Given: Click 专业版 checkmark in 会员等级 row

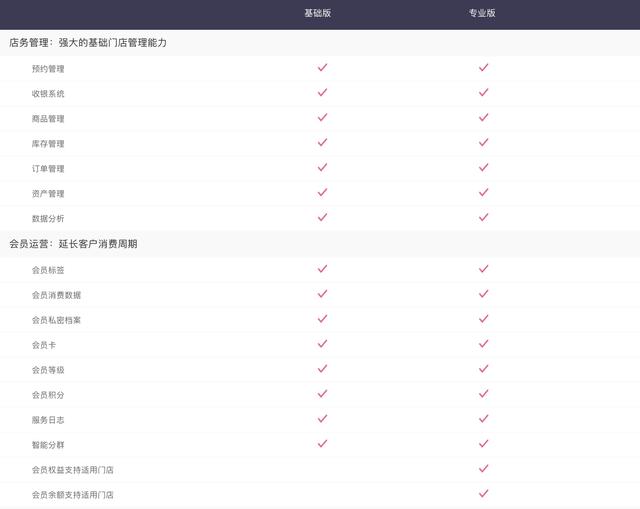Looking at the screenshot, I should 484,368.
